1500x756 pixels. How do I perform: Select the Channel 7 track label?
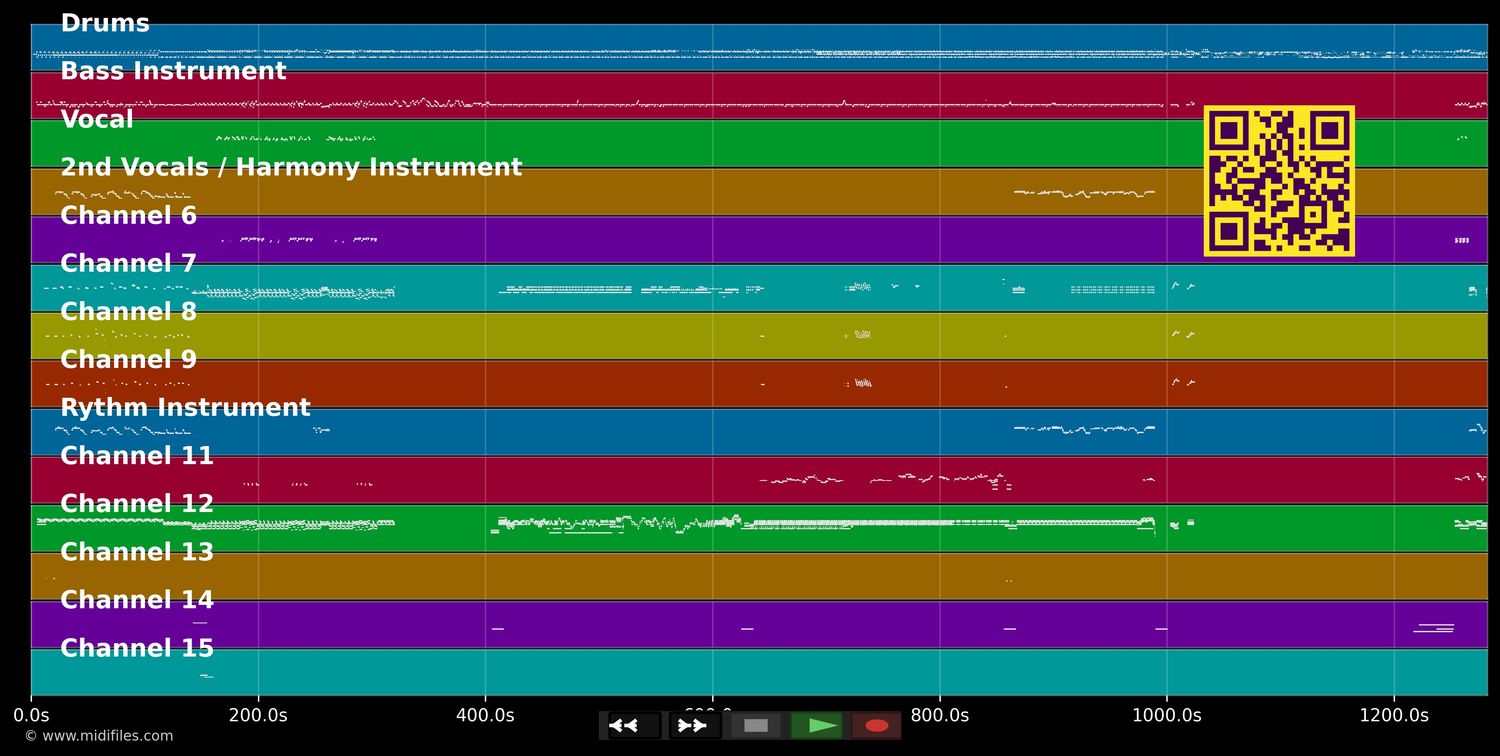click(129, 264)
